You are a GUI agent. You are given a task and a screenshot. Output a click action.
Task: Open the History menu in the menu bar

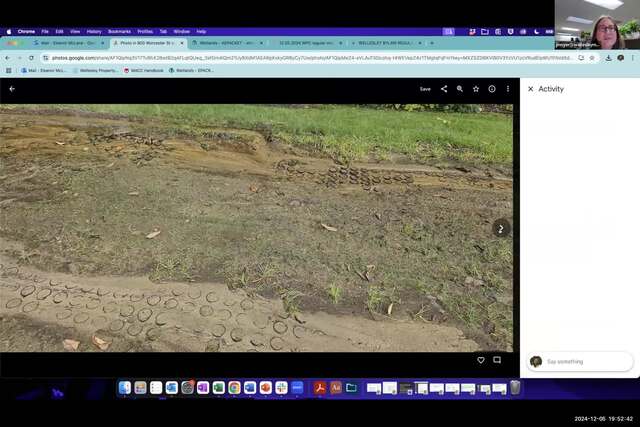[93, 31]
